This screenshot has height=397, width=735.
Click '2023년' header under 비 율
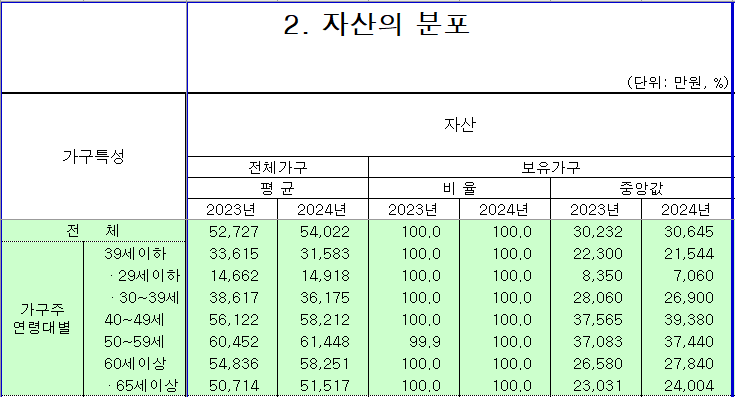click(414, 209)
